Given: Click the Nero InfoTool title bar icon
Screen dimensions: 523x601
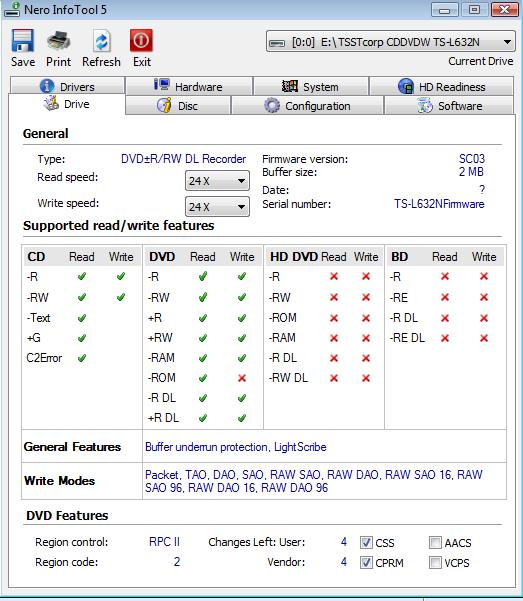Looking at the screenshot, I should [12, 9].
